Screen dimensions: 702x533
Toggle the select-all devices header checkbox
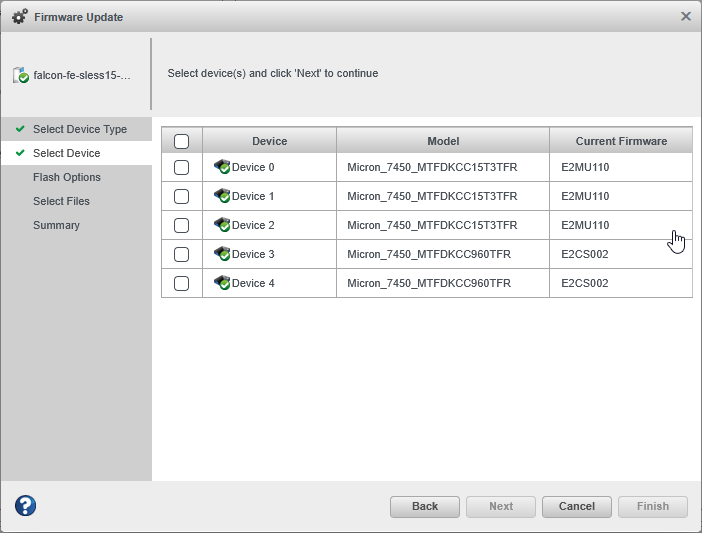point(182,142)
